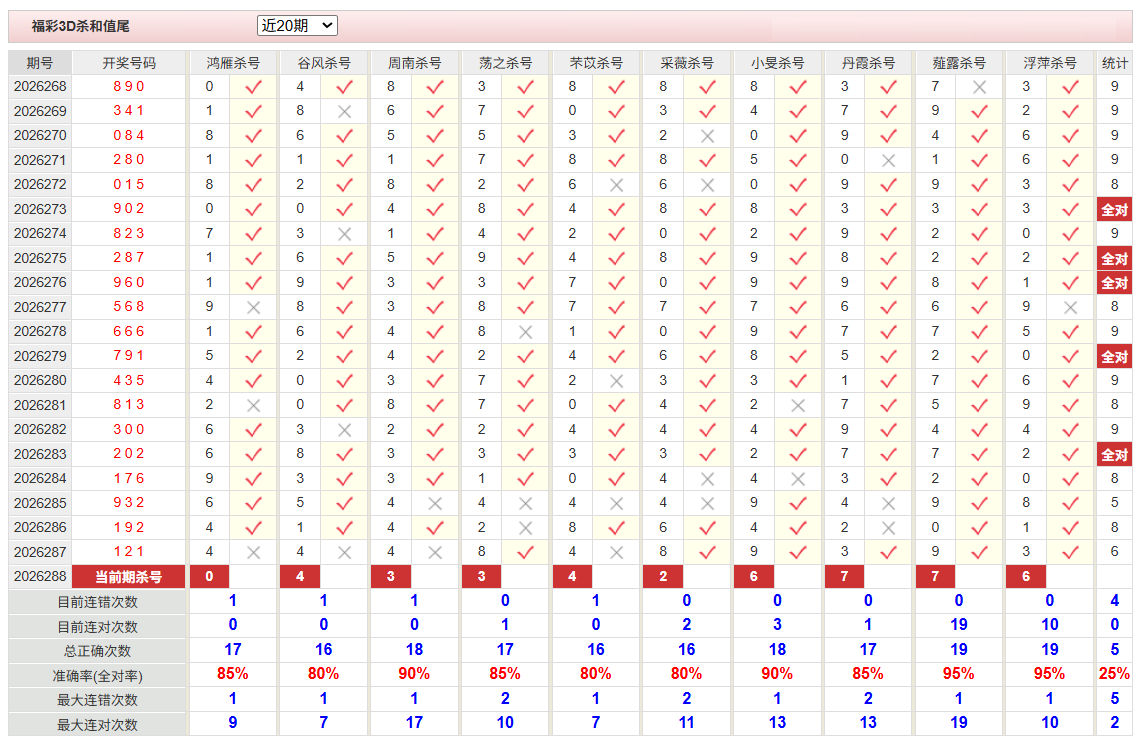Screen dimensions: 1144x746
Task: Click the gray X in row 2026270 采薇杀号
Action: 707,136
